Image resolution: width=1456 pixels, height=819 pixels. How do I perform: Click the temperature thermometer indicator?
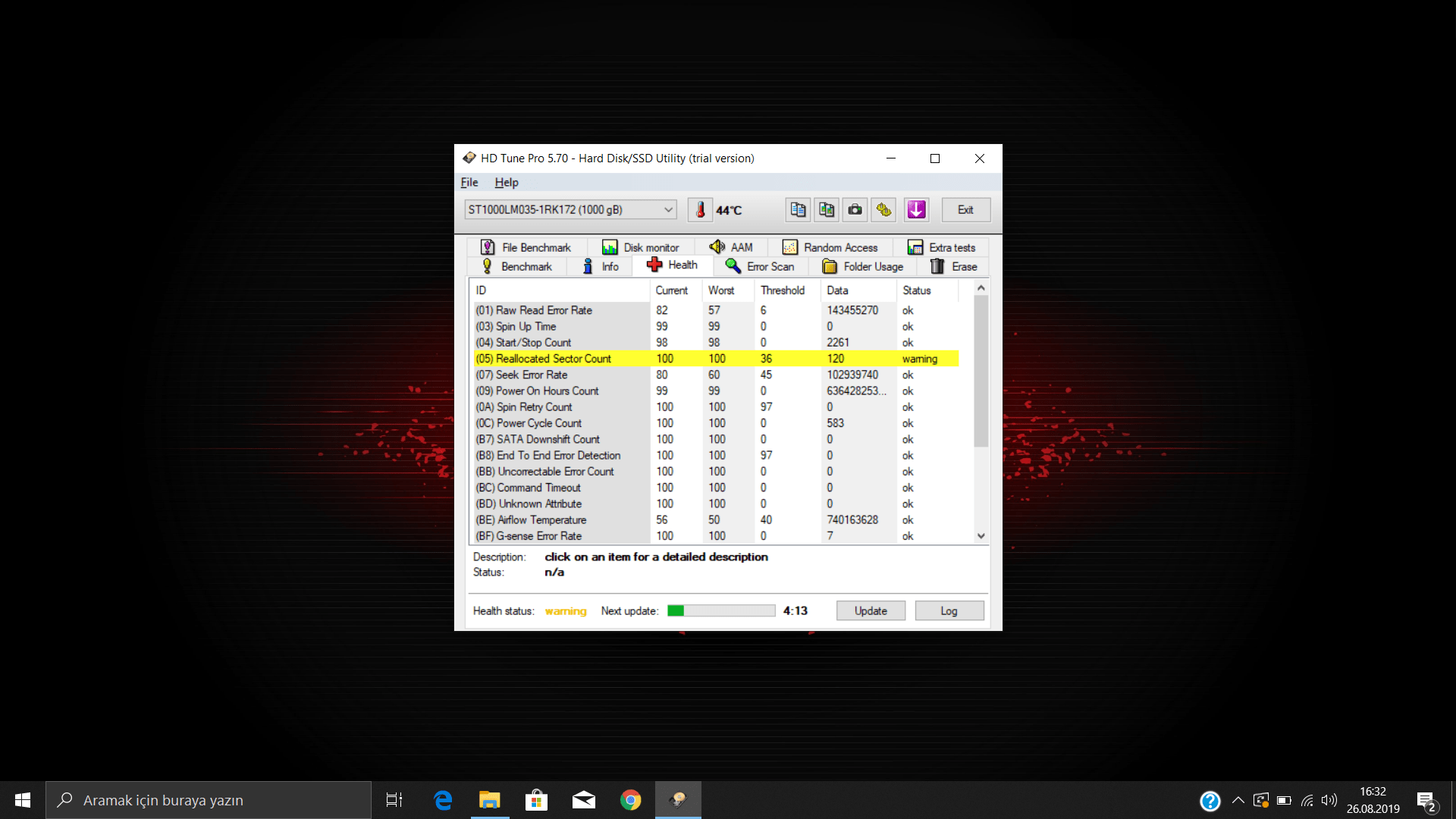pyautogui.click(x=700, y=209)
